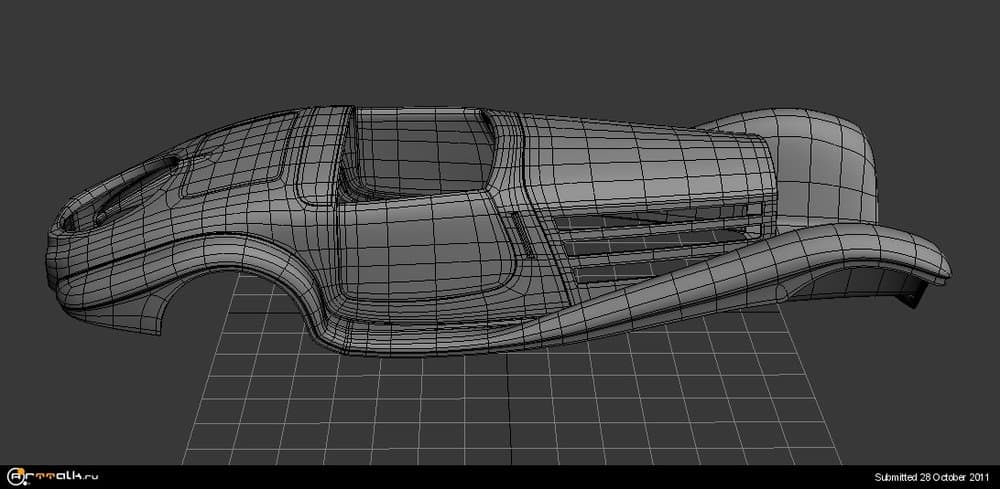This screenshot has width=1000, height=489.
Task: Click the black bottom bar of the image
Action: click(x=500, y=477)
